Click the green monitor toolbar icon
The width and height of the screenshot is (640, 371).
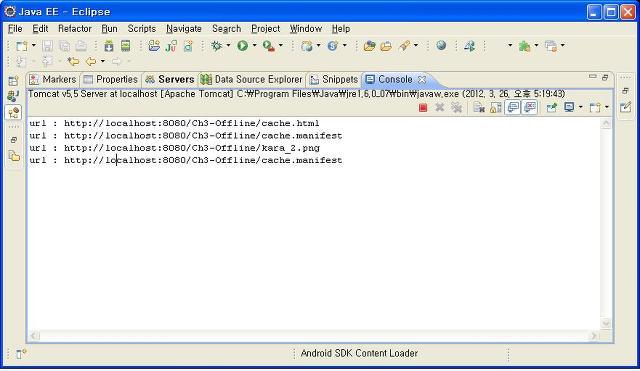click(125, 46)
